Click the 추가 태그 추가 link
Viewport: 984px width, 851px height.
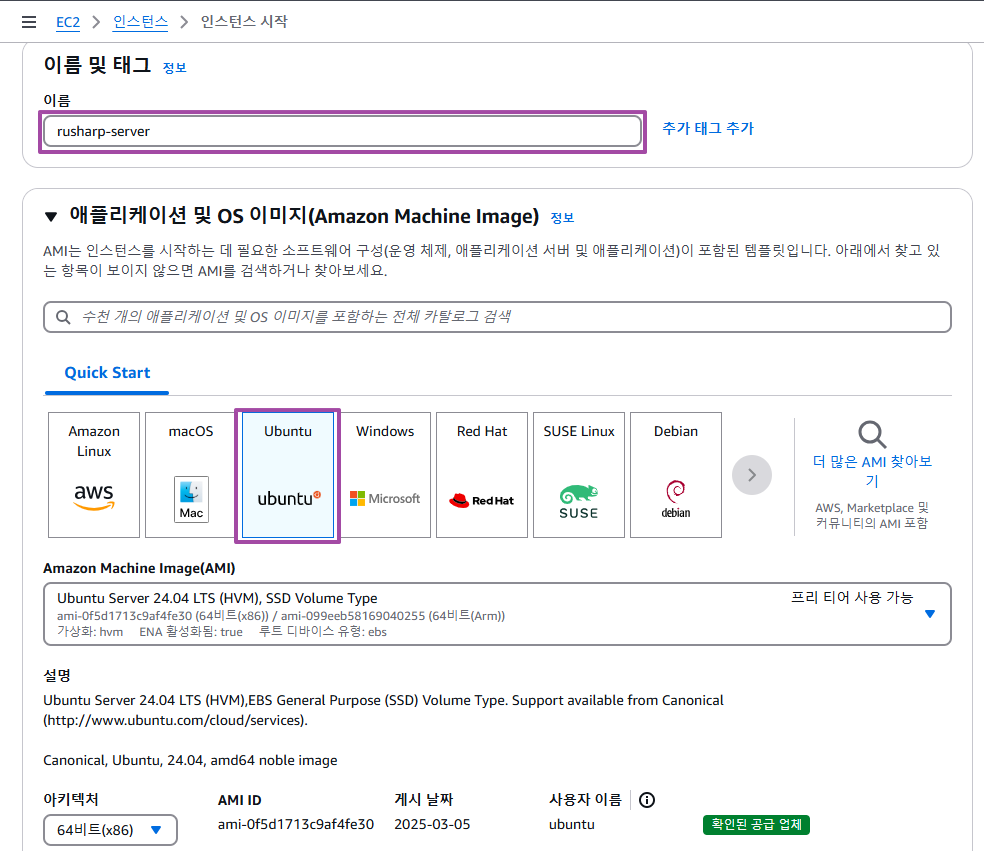click(x=708, y=129)
